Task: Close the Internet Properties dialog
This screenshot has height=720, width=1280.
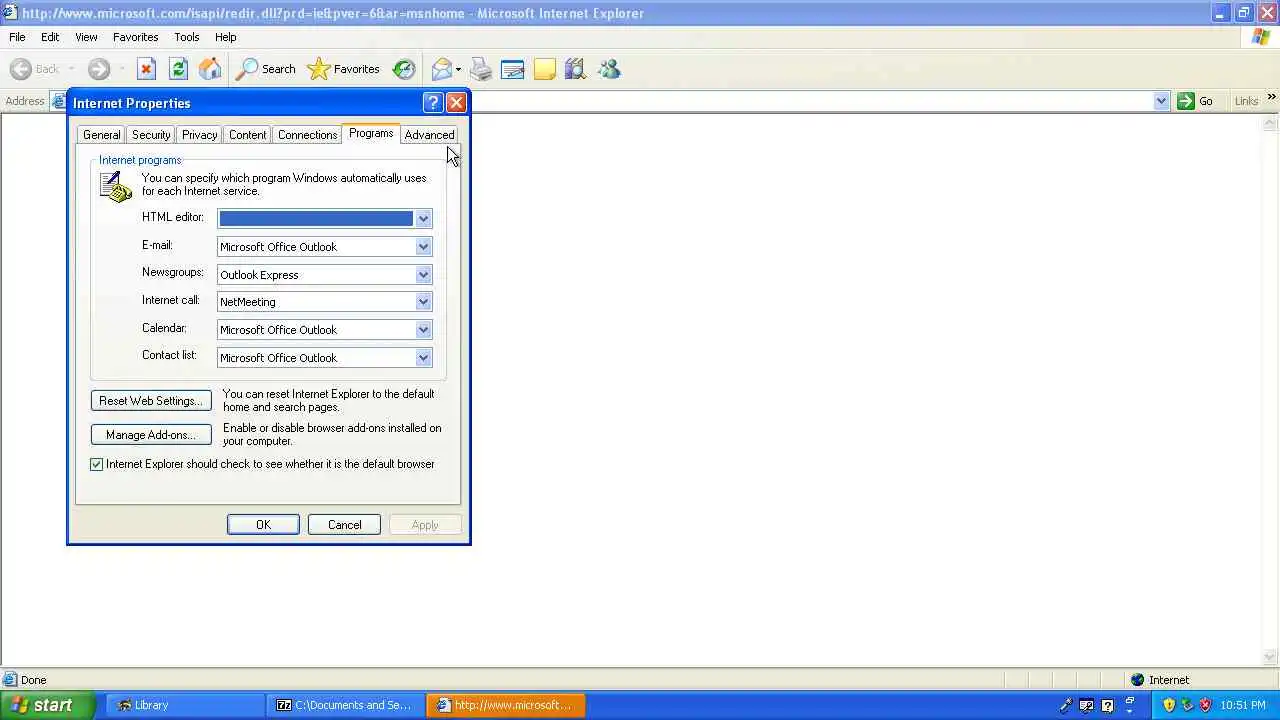Action: [x=456, y=103]
